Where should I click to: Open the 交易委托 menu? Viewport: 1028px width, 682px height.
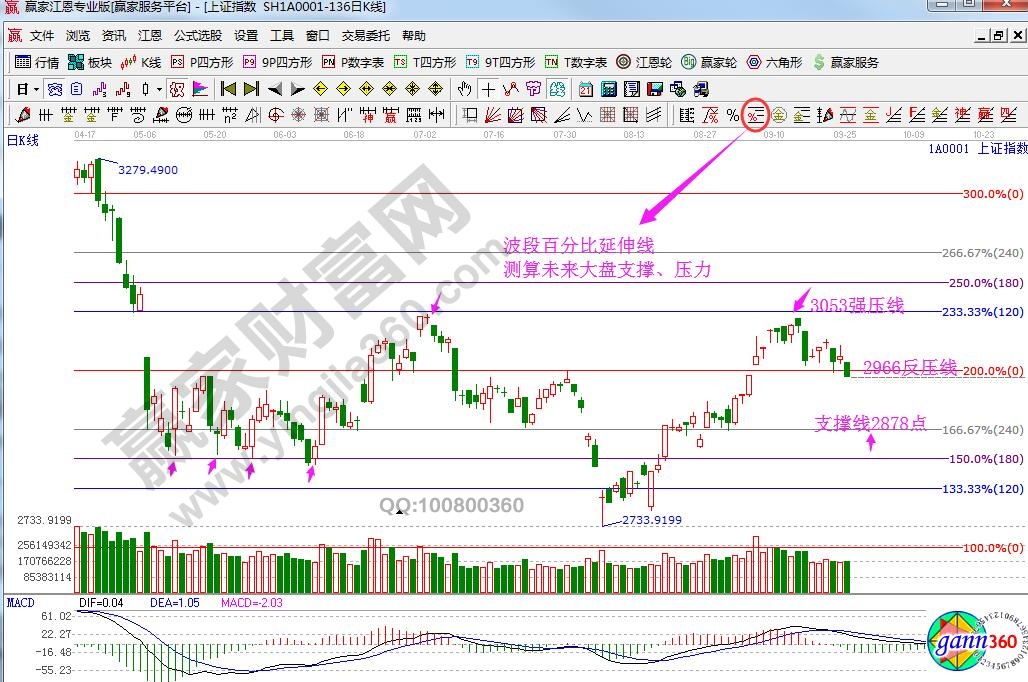pos(365,35)
